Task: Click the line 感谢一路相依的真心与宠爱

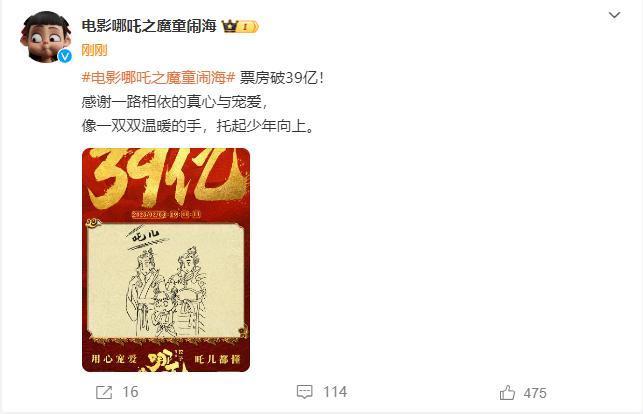Action: coord(175,101)
